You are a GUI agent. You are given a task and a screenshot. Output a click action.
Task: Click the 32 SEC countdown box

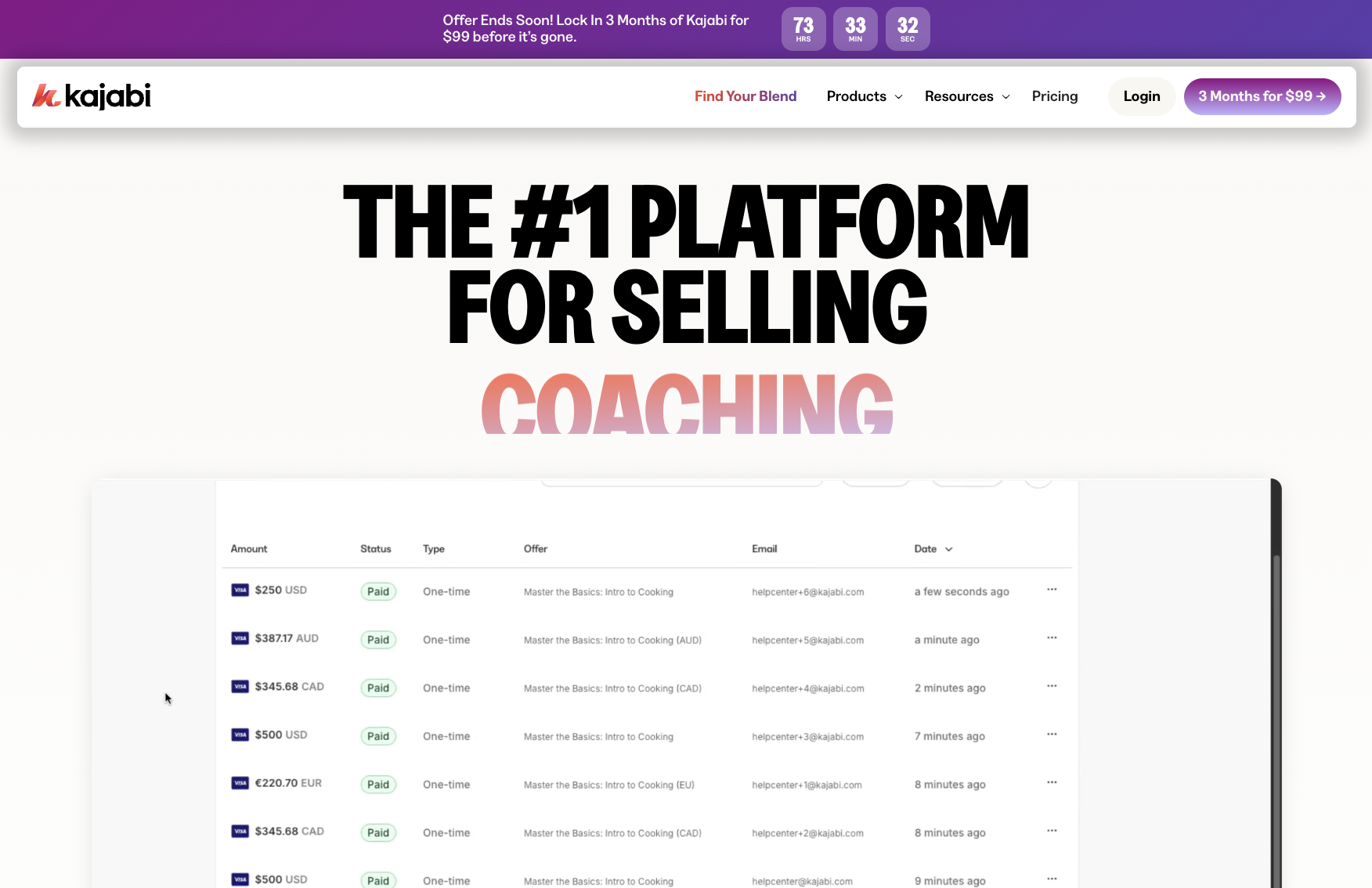(x=908, y=29)
